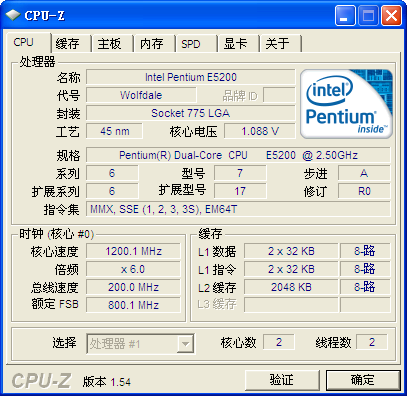Go to the 内存 tab

click(153, 44)
